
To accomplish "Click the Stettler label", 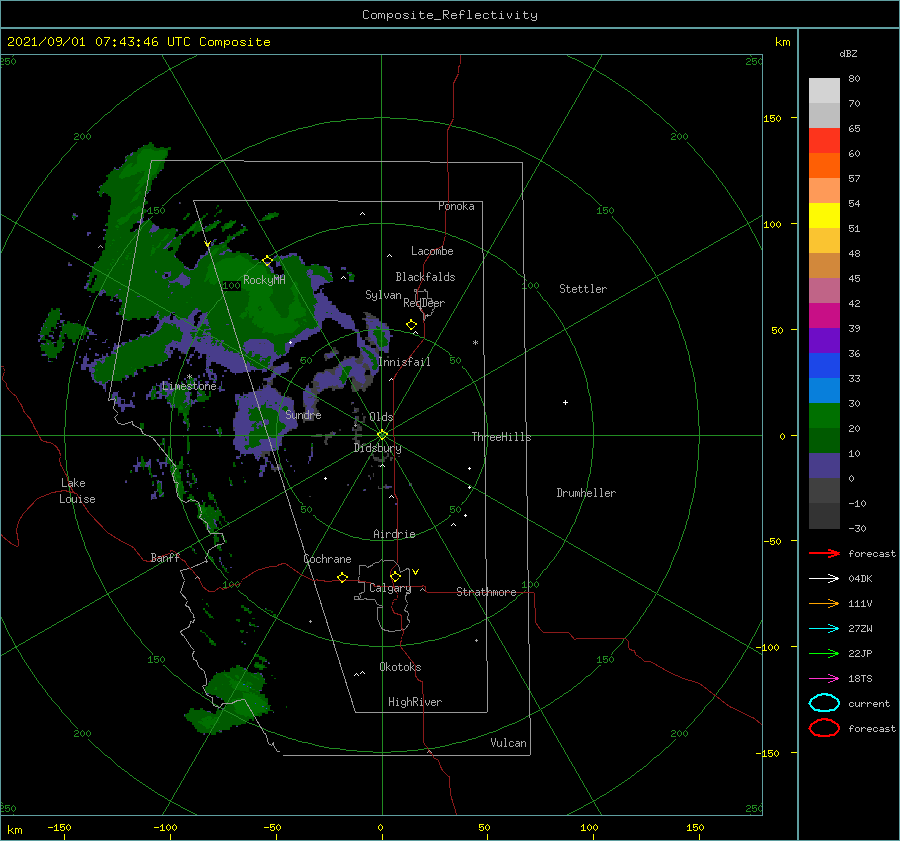I will 583,289.
